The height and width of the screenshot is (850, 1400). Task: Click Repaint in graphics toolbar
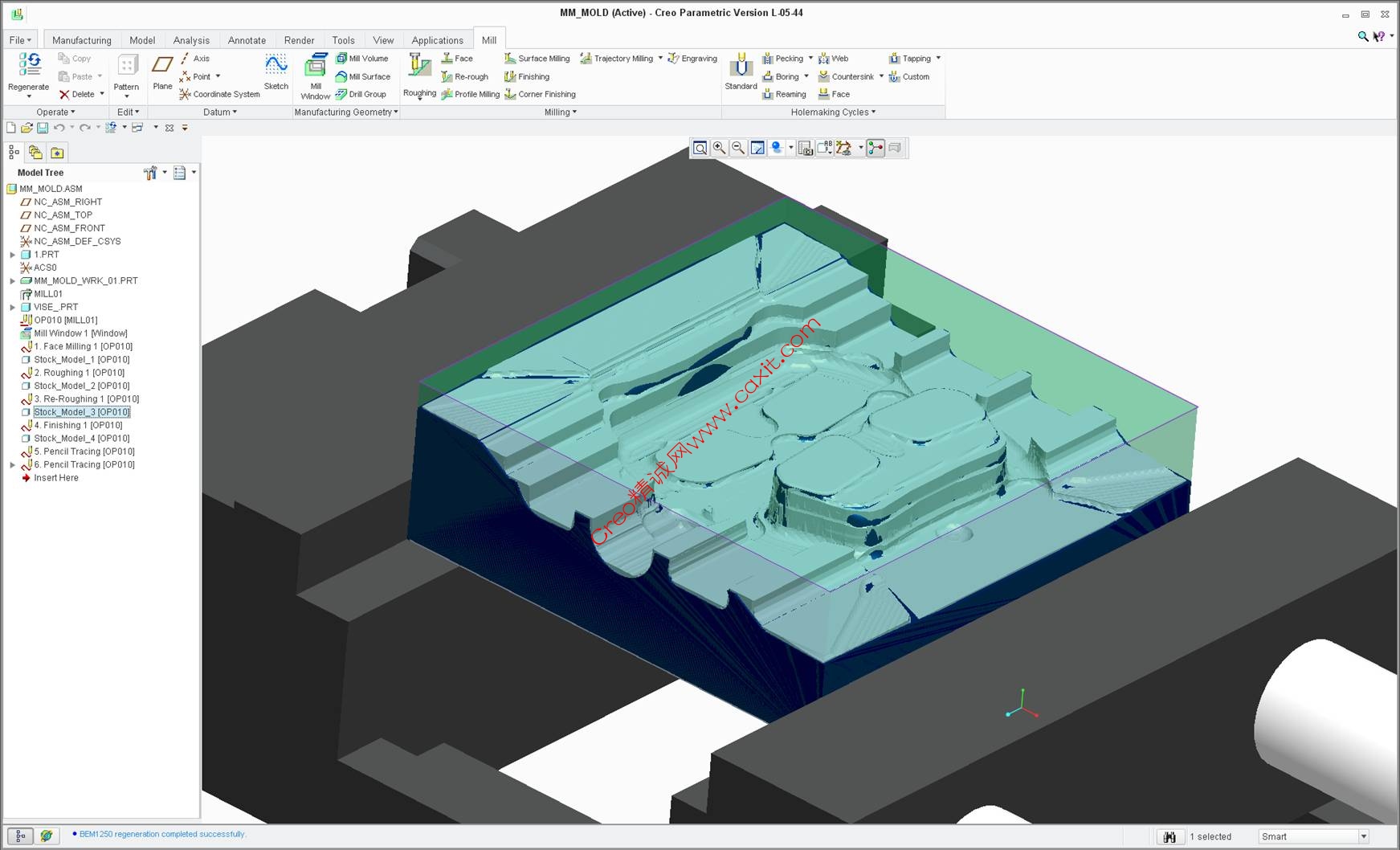(757, 148)
